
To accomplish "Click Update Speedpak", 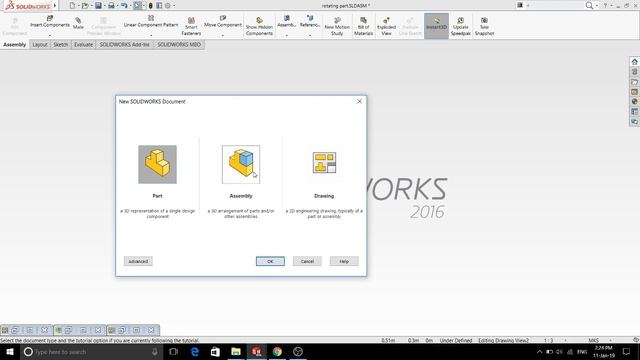I will 461,27.
